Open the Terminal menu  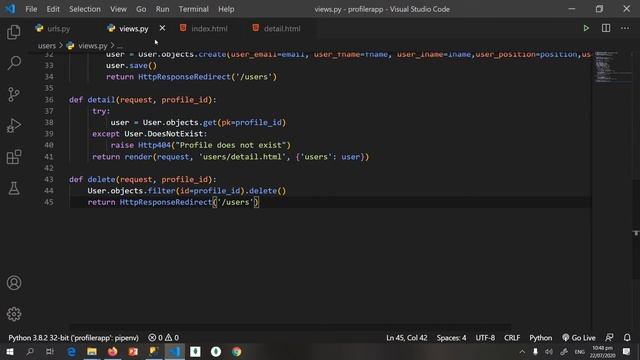(193, 9)
